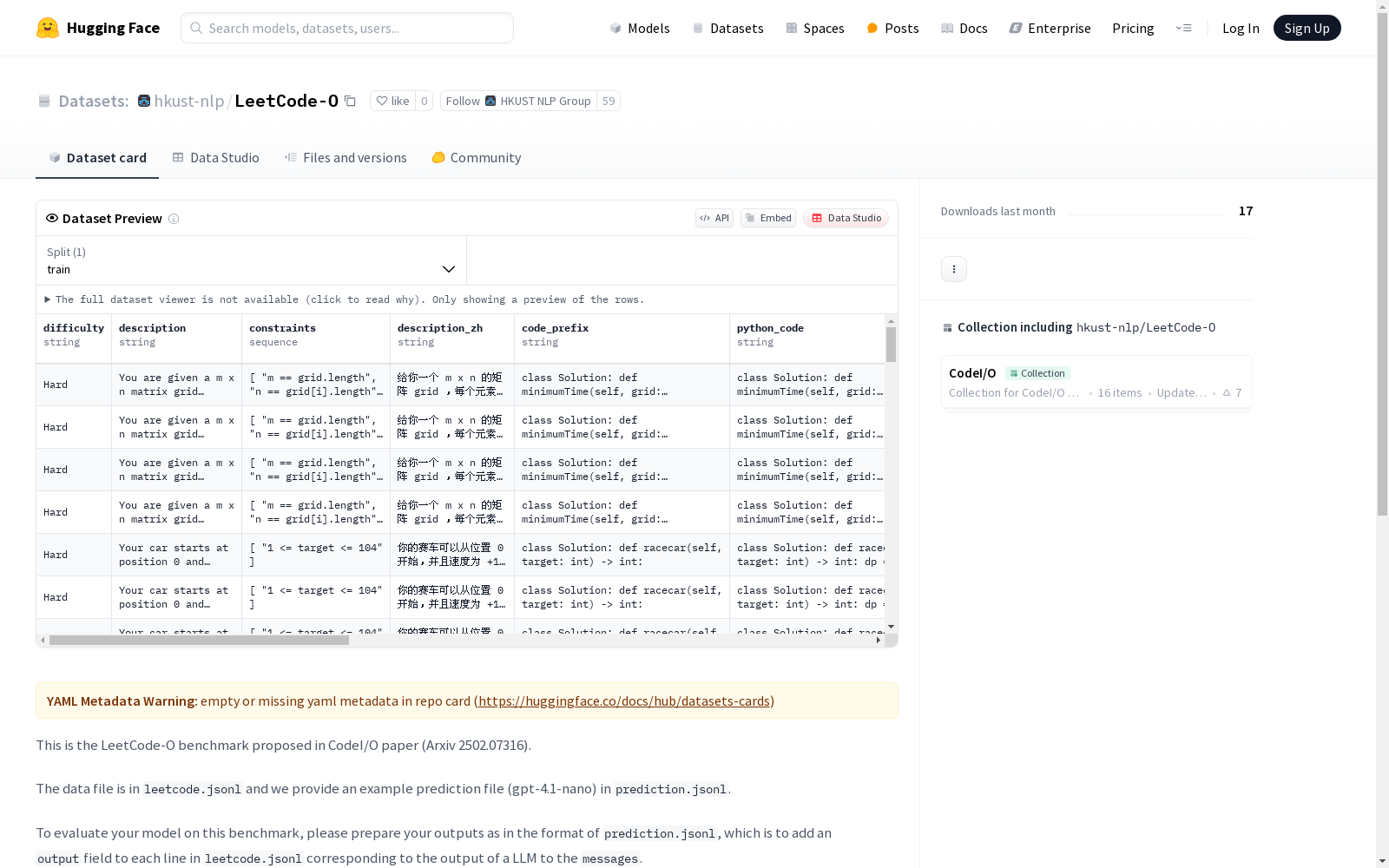Click the LeetCode-O dataset title

pos(286,101)
